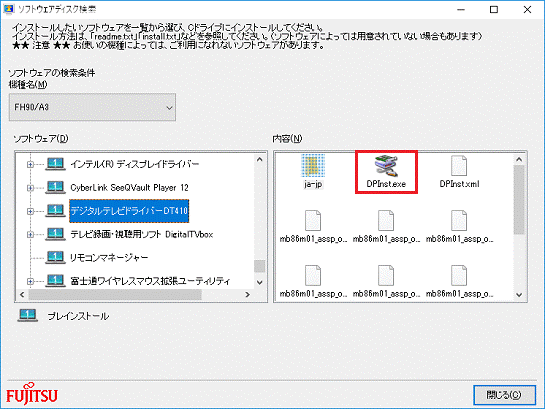Expand the 富士通ワイヤレスマウス拡張ユーティリティ node
The width and height of the screenshot is (545, 409).
30,281
